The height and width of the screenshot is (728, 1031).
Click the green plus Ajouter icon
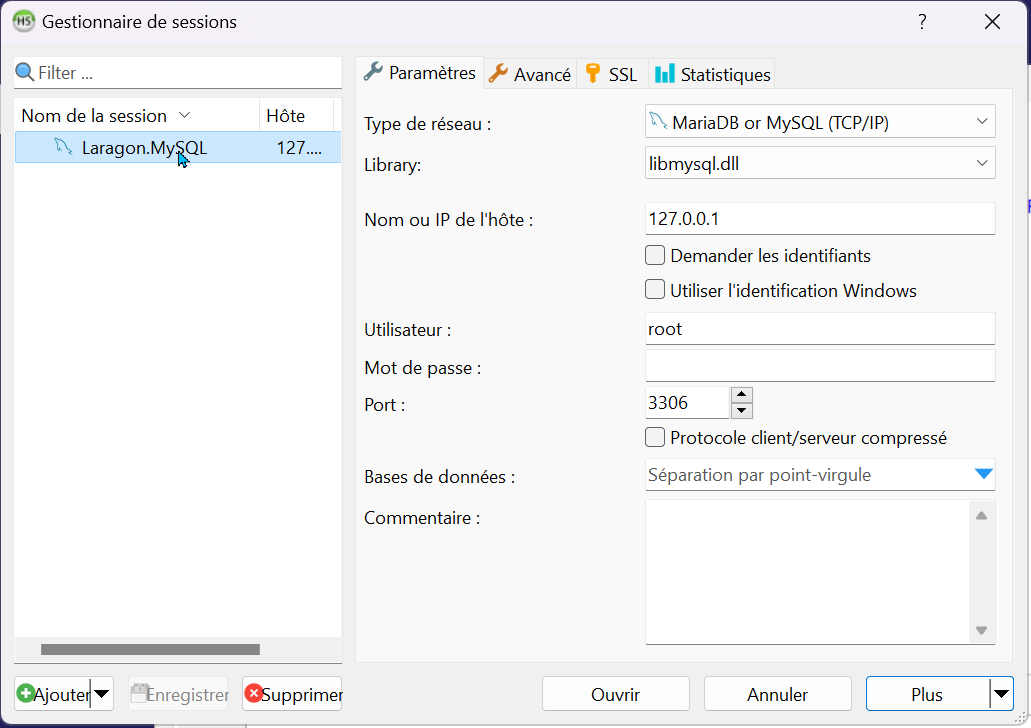(x=26, y=694)
